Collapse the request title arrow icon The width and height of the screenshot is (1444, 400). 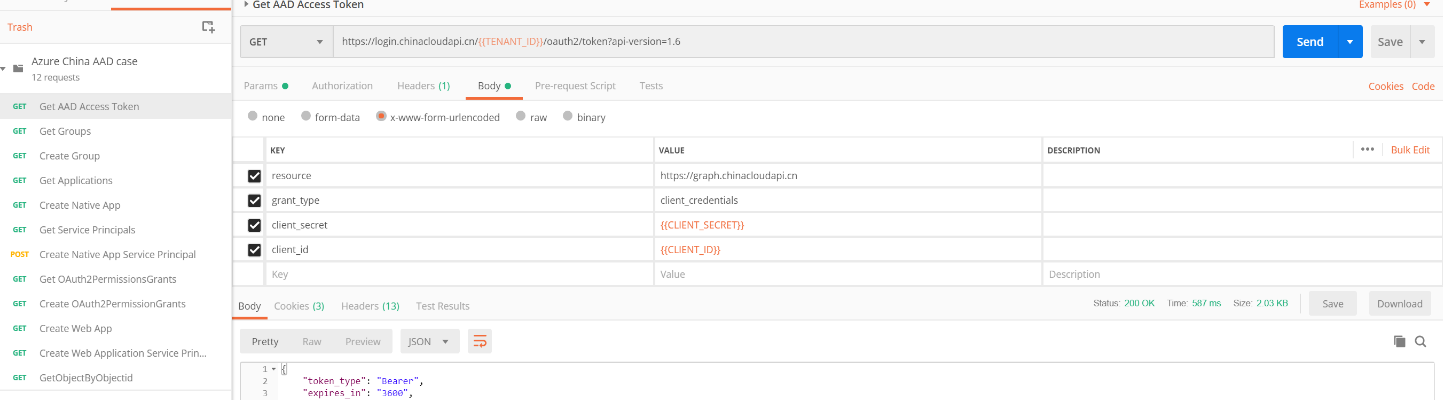tap(246, 5)
